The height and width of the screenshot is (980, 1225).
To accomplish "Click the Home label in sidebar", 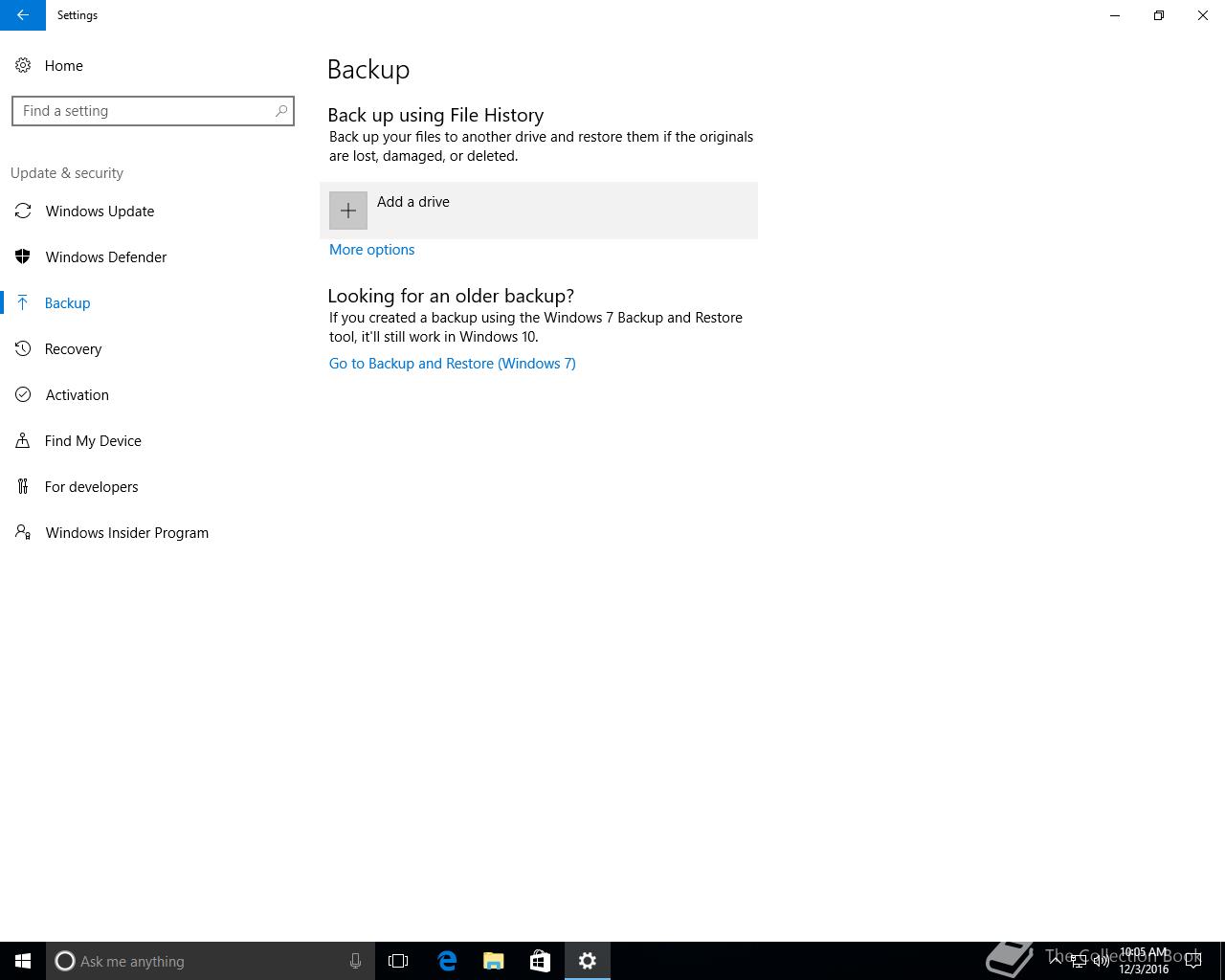I will [64, 66].
